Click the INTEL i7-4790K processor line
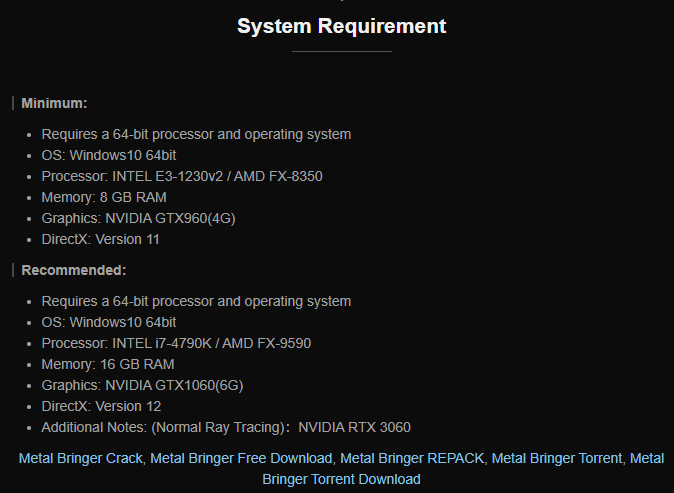 coord(176,343)
